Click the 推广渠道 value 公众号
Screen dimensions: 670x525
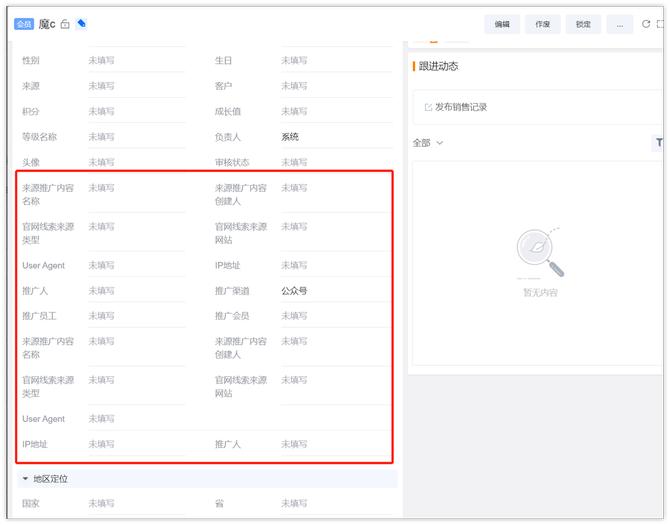click(294, 291)
